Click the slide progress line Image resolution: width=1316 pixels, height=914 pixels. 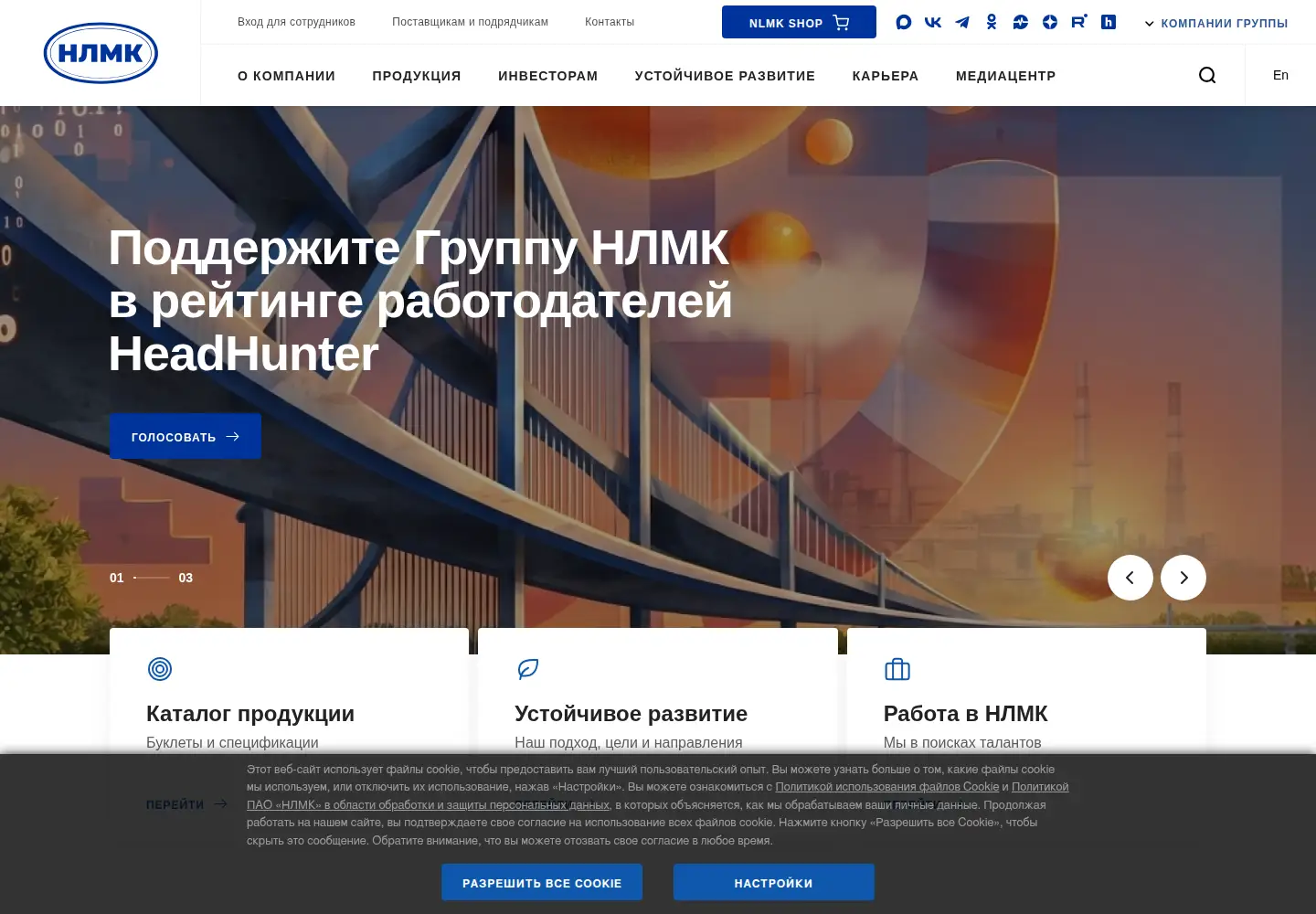pyautogui.click(x=151, y=578)
